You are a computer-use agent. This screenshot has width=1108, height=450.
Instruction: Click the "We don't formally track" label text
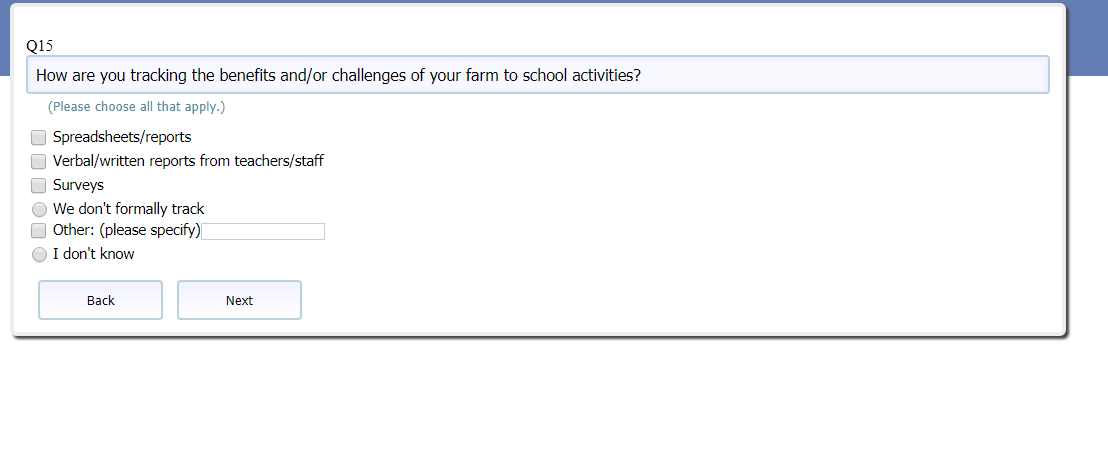click(x=128, y=209)
